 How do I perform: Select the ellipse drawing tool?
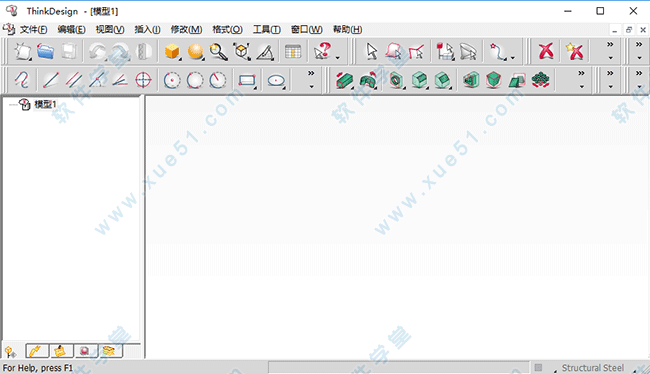coord(276,80)
